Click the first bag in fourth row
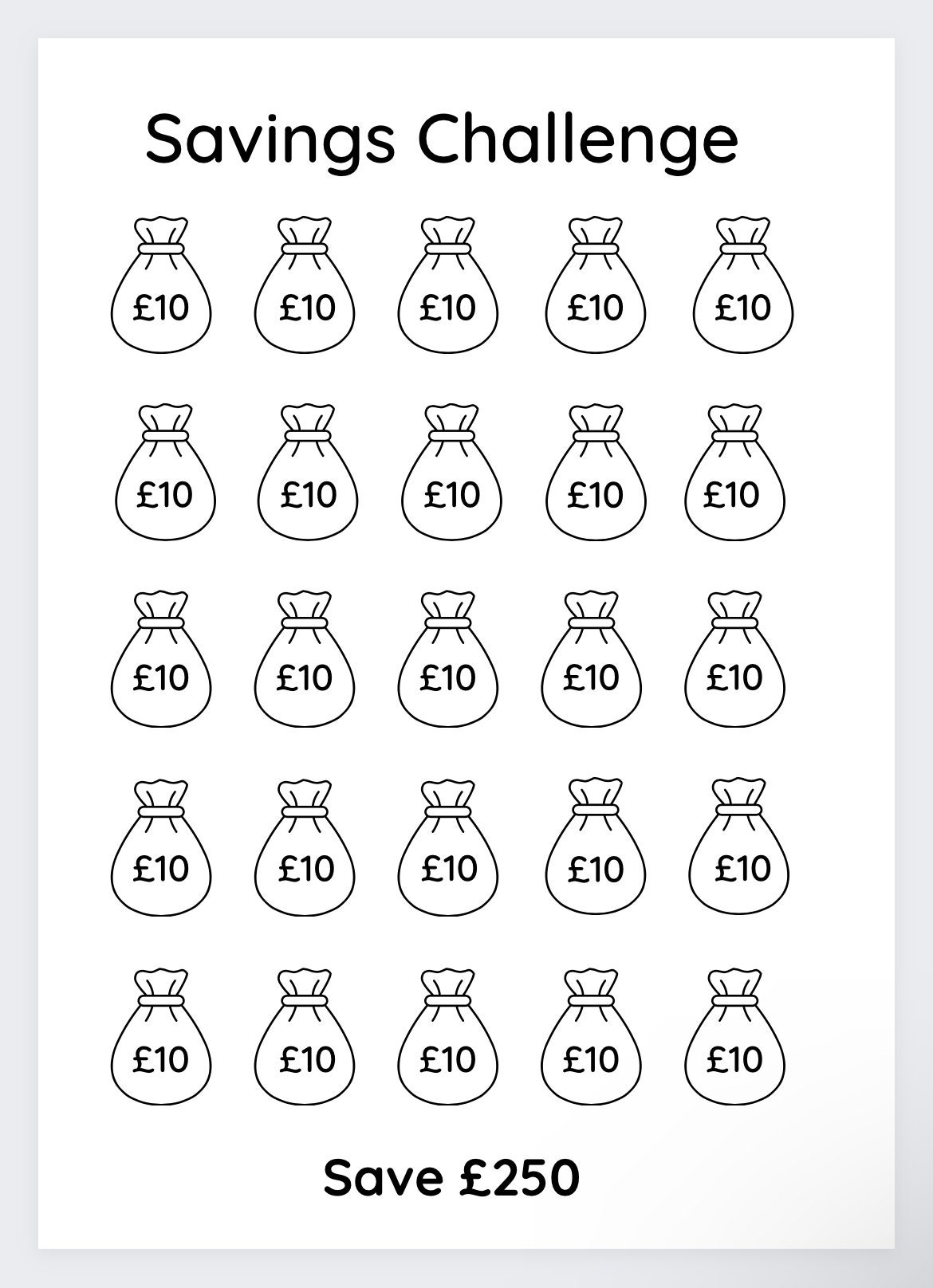This screenshot has height=1288, width=933. [161, 846]
